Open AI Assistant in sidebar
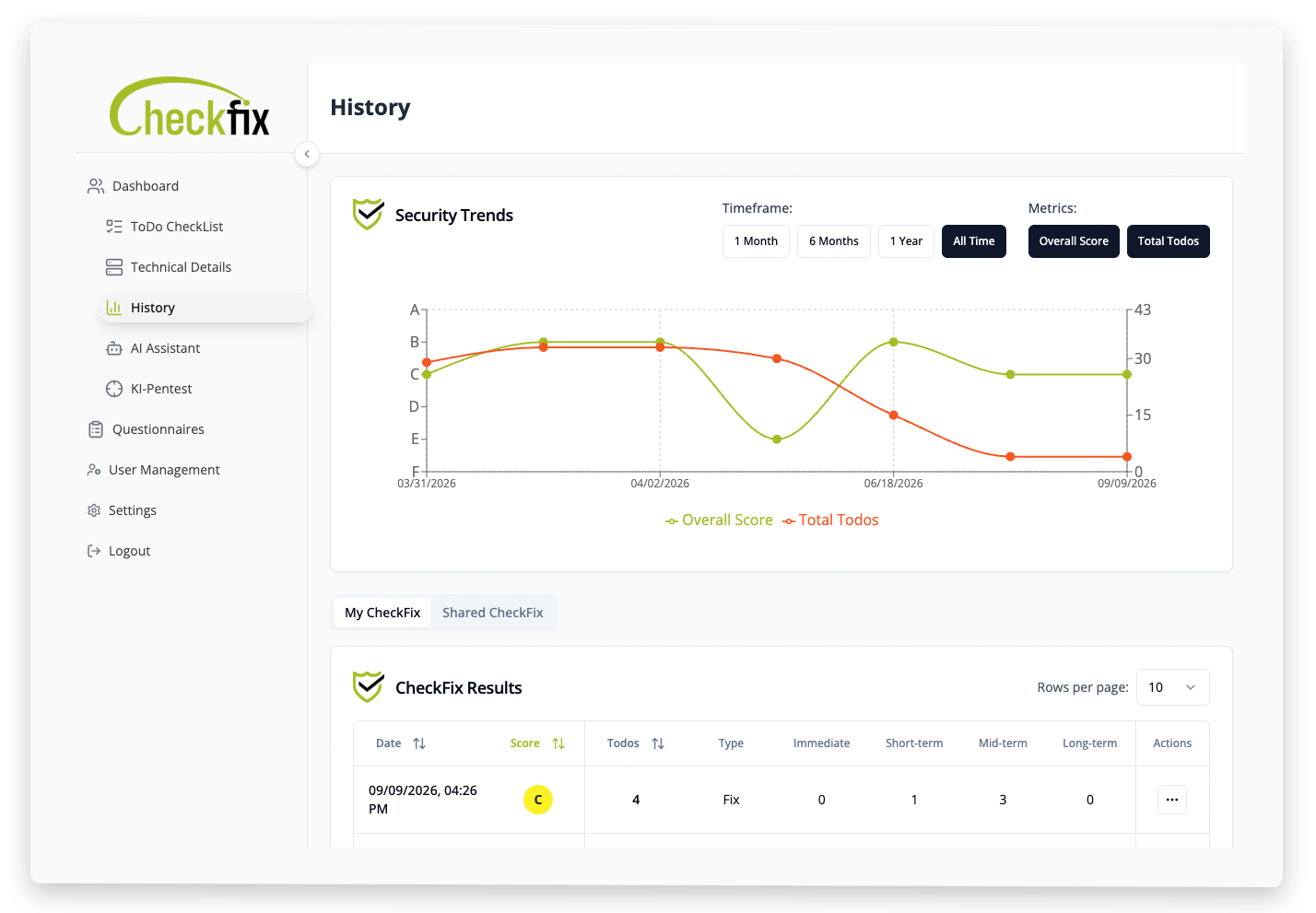Screen dimensions: 1316x913 tap(165, 348)
